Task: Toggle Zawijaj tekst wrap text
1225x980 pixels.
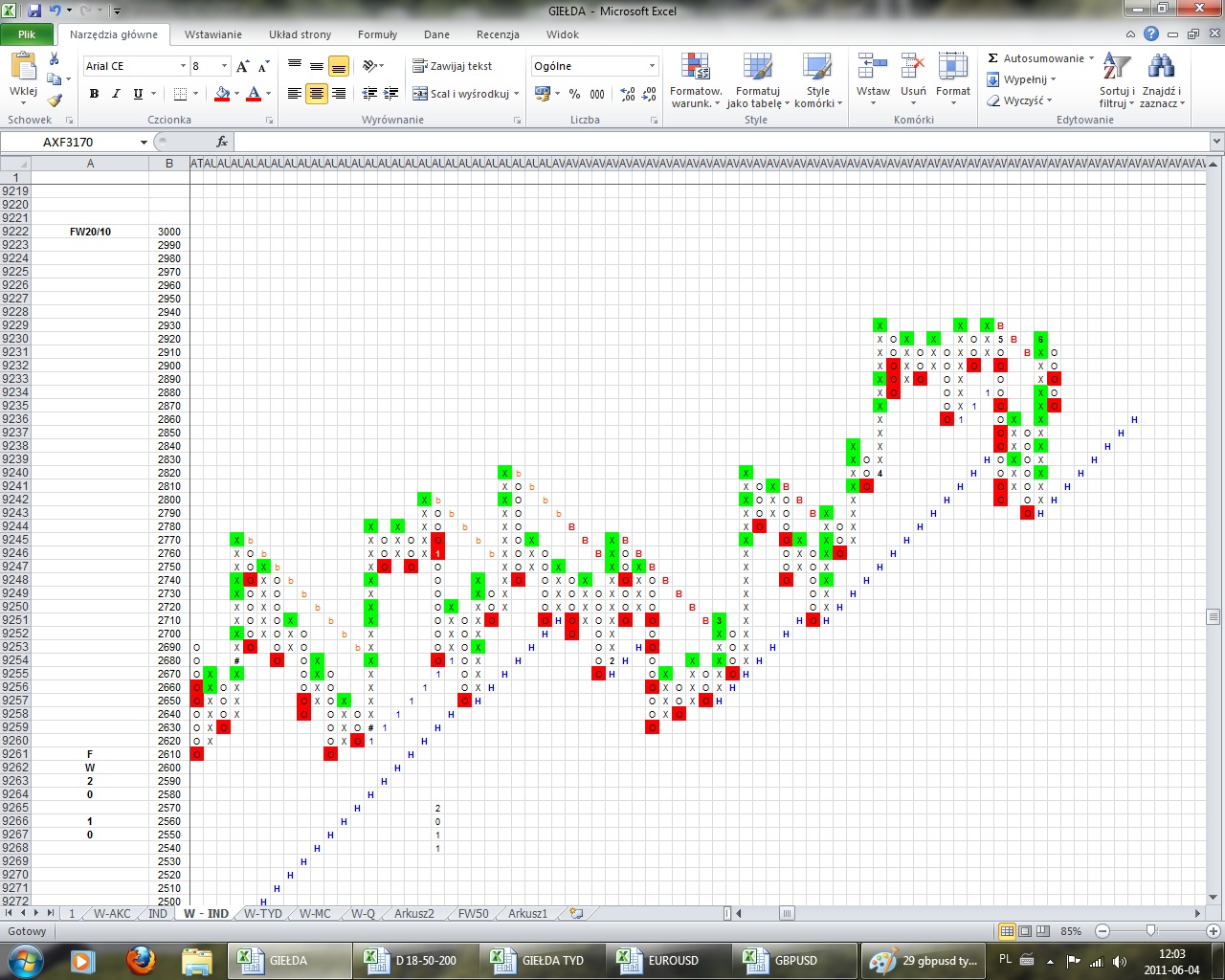Action: pyautogui.click(x=453, y=66)
